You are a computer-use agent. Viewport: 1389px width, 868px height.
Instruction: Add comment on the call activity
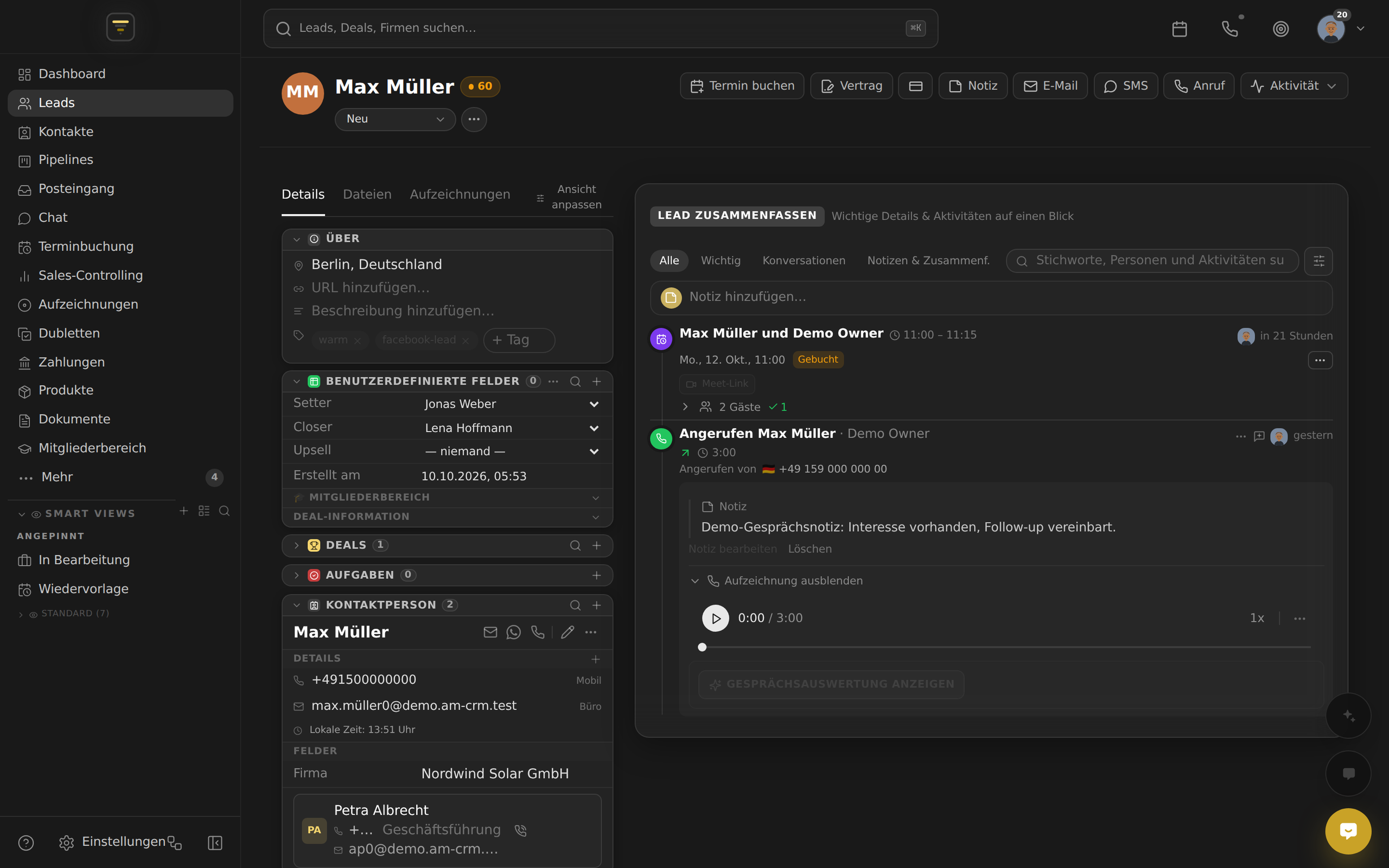(1259, 436)
